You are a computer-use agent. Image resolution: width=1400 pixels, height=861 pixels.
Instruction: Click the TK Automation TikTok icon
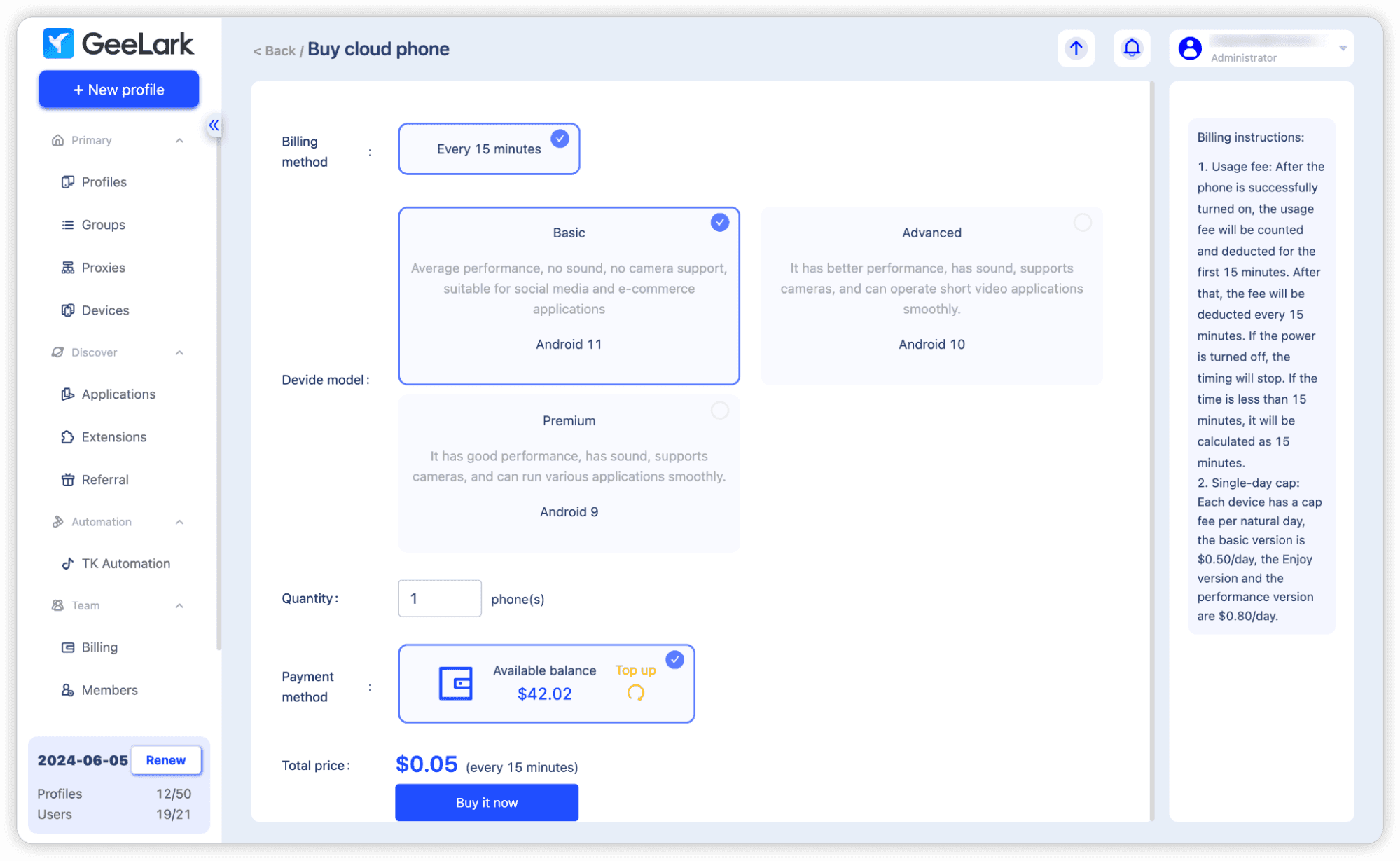coord(68,563)
